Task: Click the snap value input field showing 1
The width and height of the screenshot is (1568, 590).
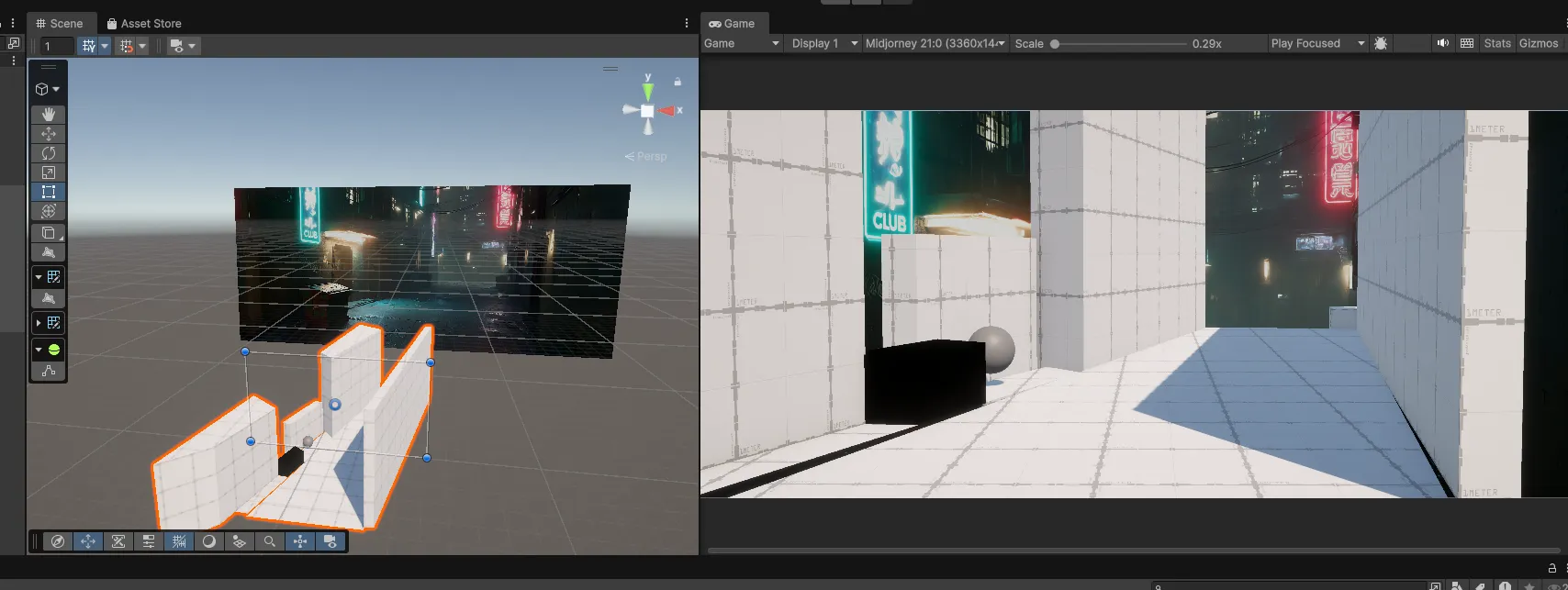Action: pos(57,46)
